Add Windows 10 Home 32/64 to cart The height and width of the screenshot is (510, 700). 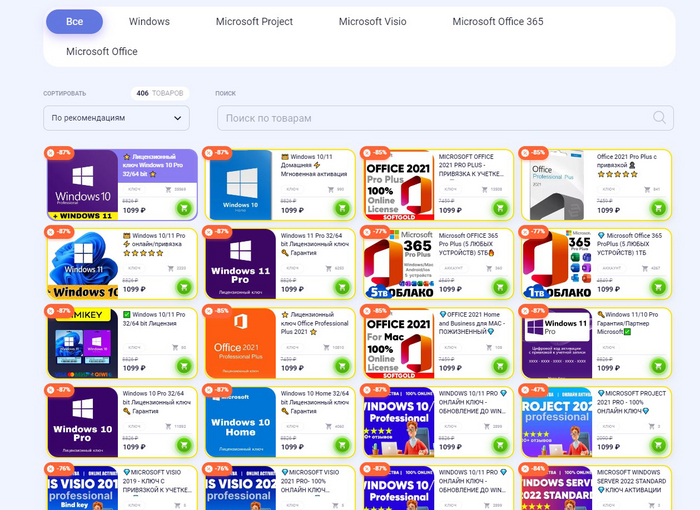coord(342,445)
